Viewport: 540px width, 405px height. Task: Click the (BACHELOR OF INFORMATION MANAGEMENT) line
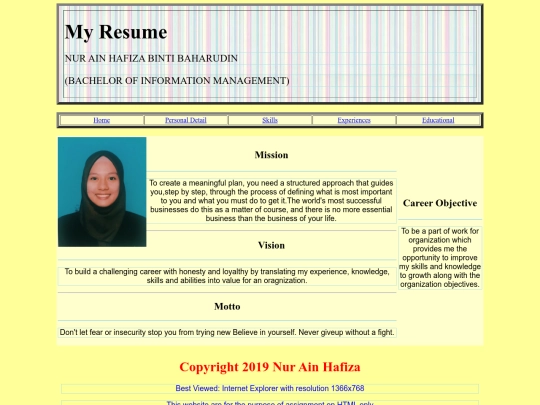177,81
